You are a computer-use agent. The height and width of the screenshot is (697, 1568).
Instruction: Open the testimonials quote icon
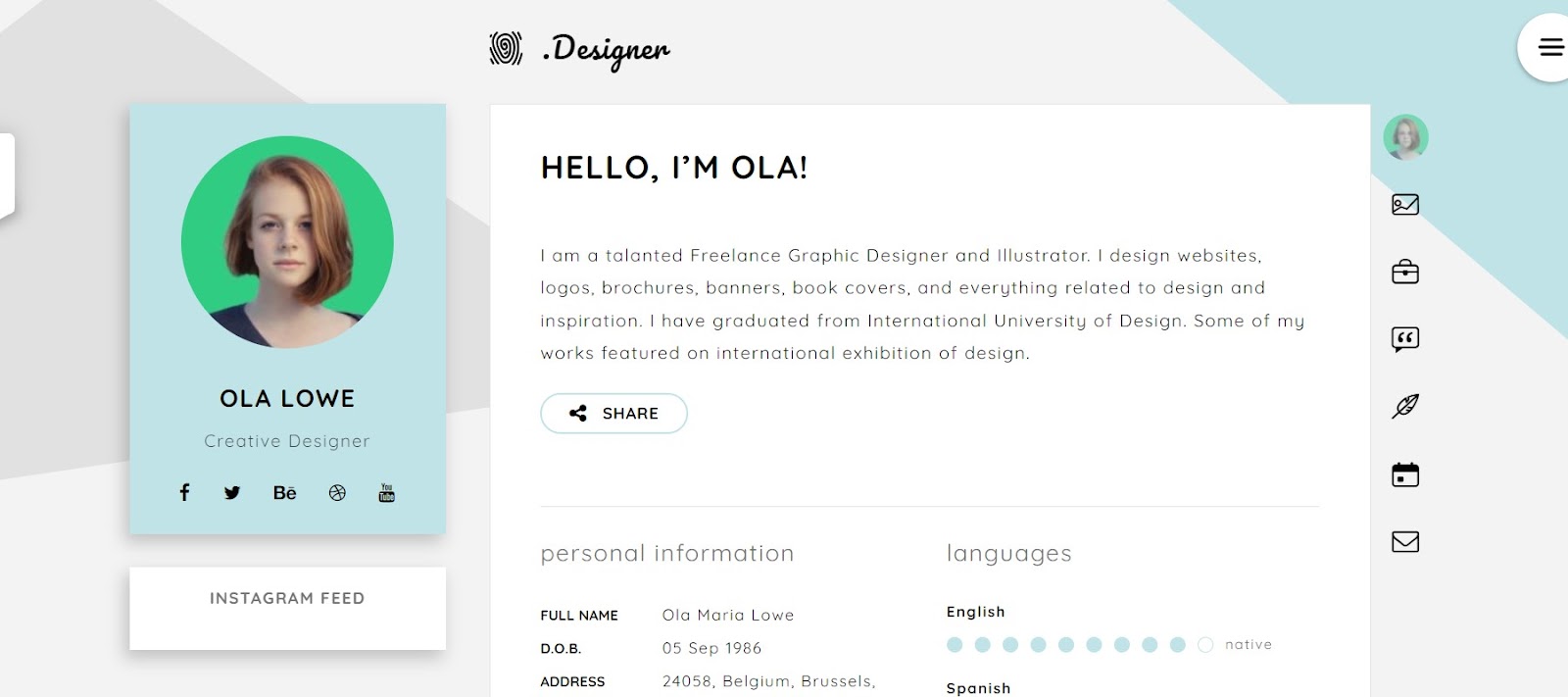pos(1405,338)
